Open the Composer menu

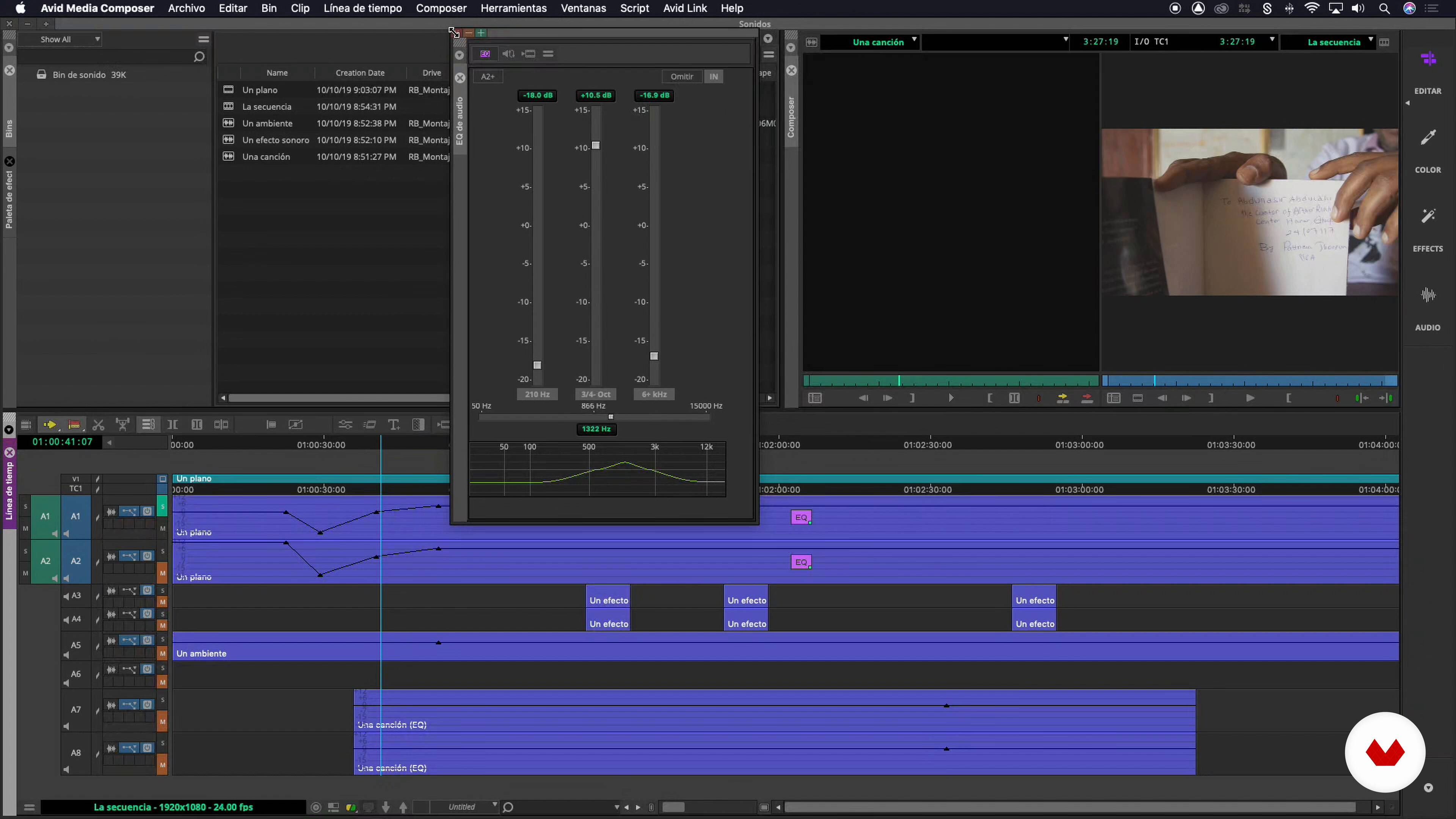click(x=441, y=8)
